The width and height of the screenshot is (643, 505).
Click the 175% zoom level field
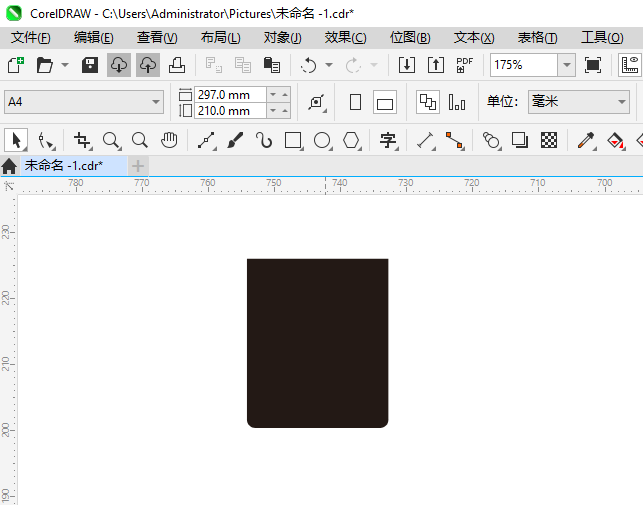click(524, 65)
